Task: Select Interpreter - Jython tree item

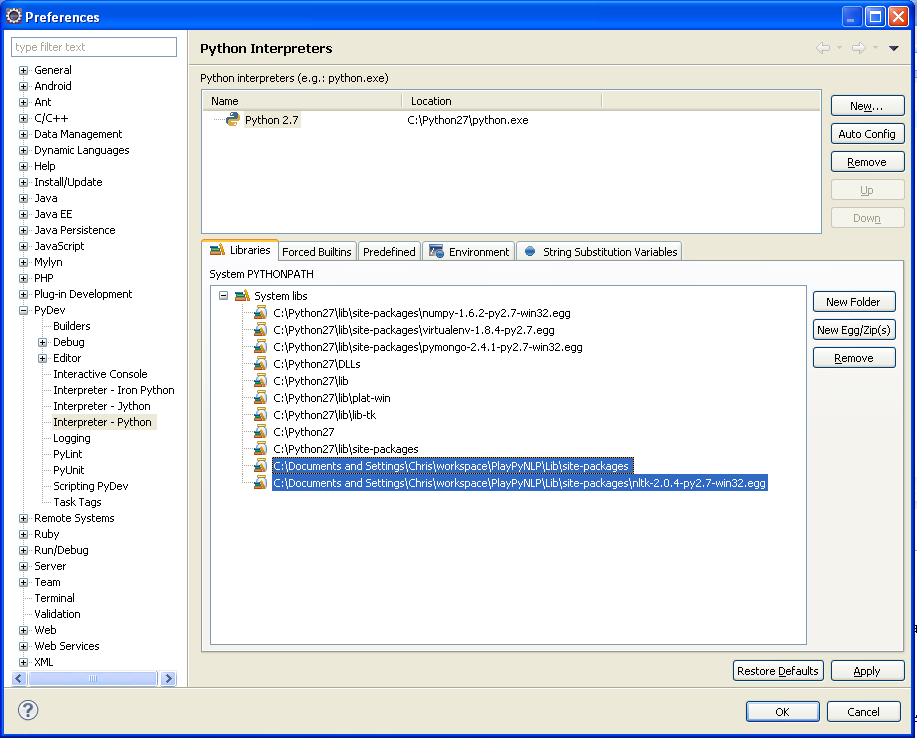Action: 102,406
